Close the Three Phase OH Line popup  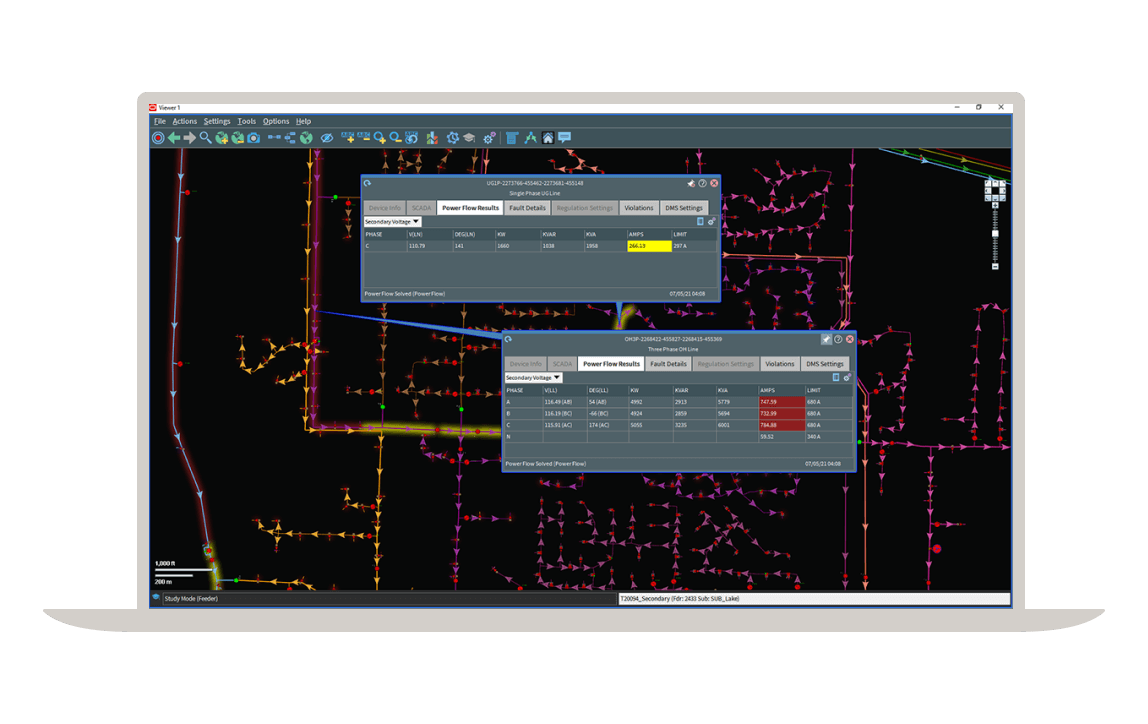[x=850, y=340]
